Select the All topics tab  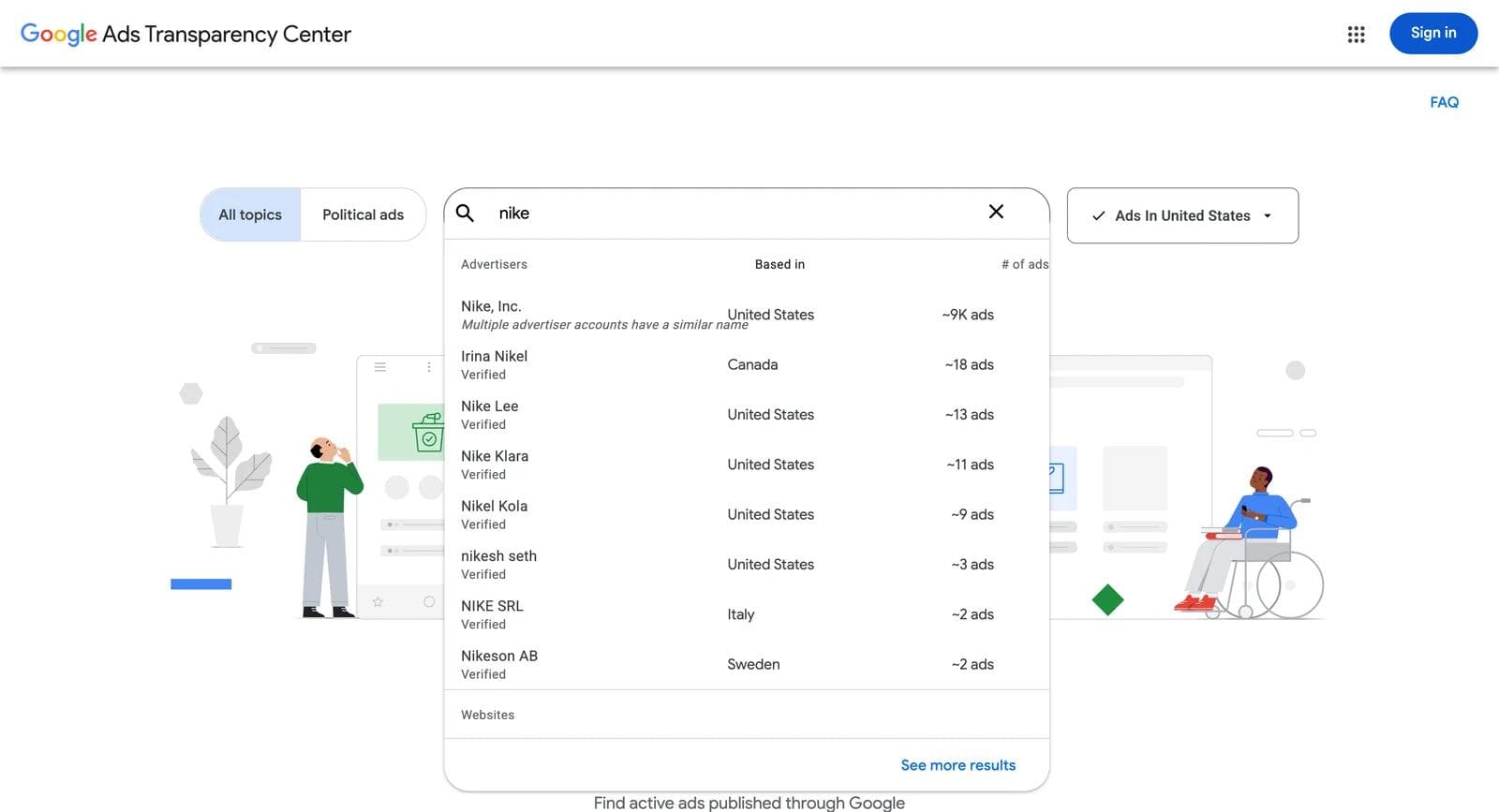pos(250,214)
